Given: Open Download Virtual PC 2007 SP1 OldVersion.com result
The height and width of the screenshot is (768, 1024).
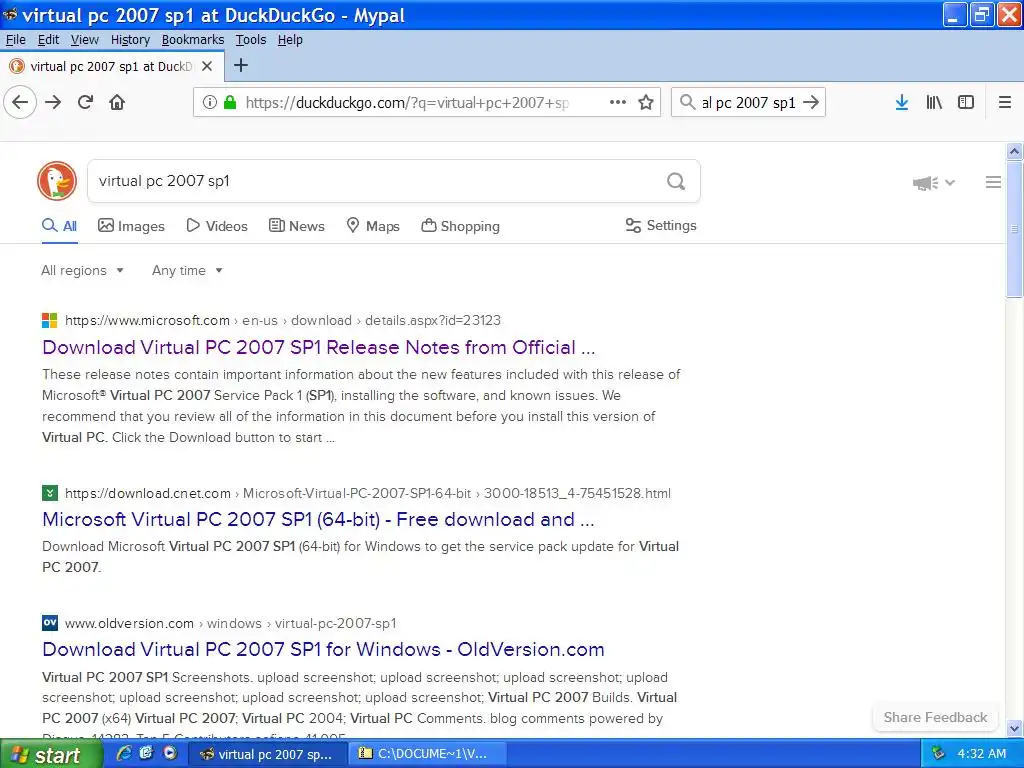Looking at the screenshot, I should click(323, 649).
